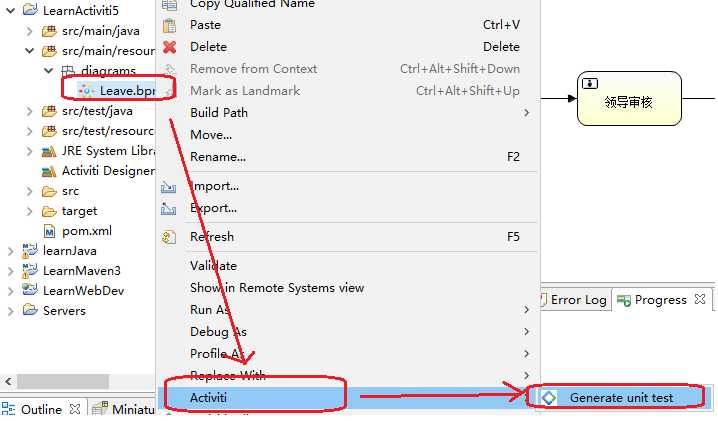718x421 pixels.
Task: Click the Paste clipboard icon
Action: (x=169, y=25)
